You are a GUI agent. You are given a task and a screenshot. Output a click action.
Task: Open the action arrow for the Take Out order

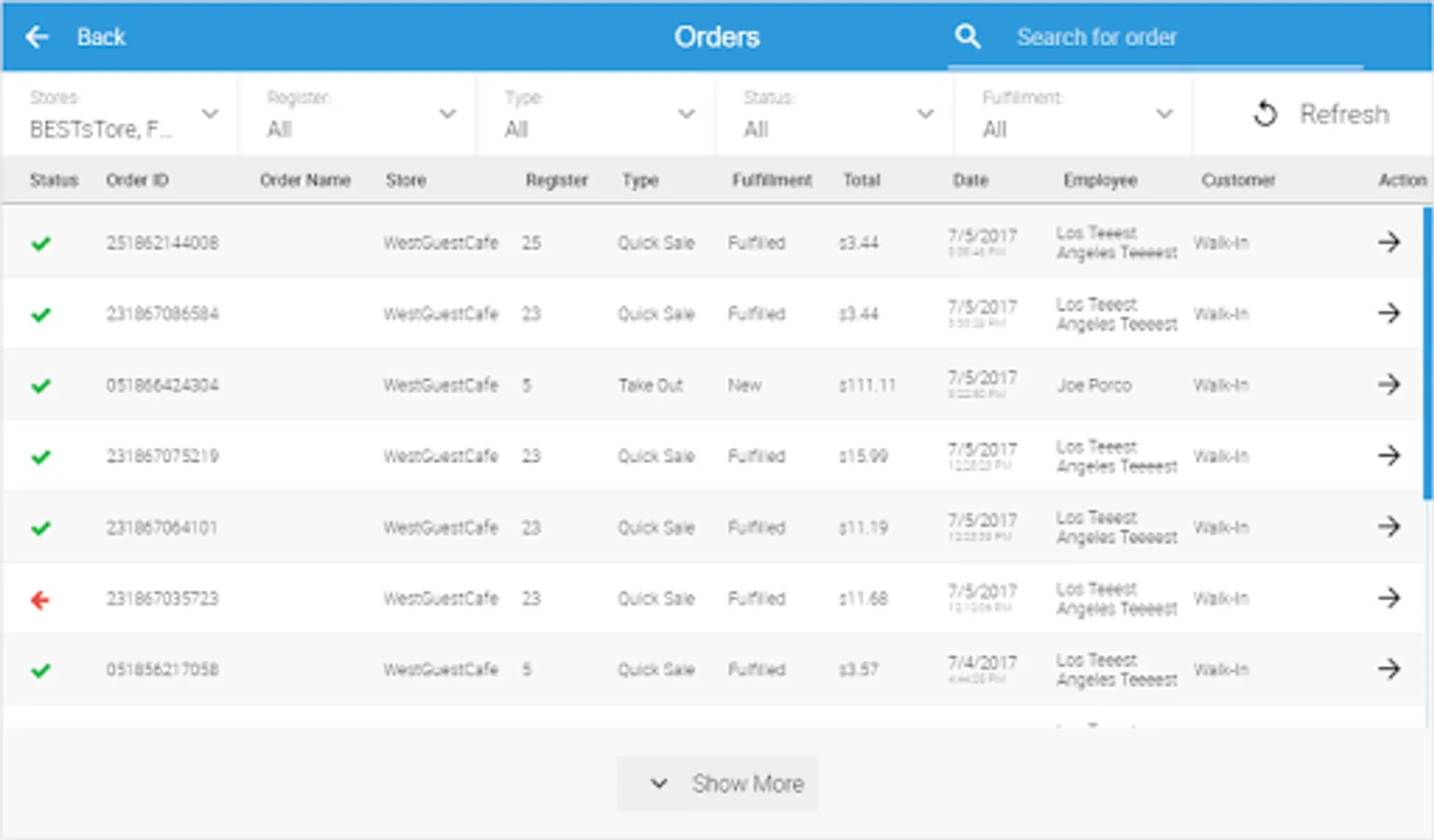coord(1389,385)
